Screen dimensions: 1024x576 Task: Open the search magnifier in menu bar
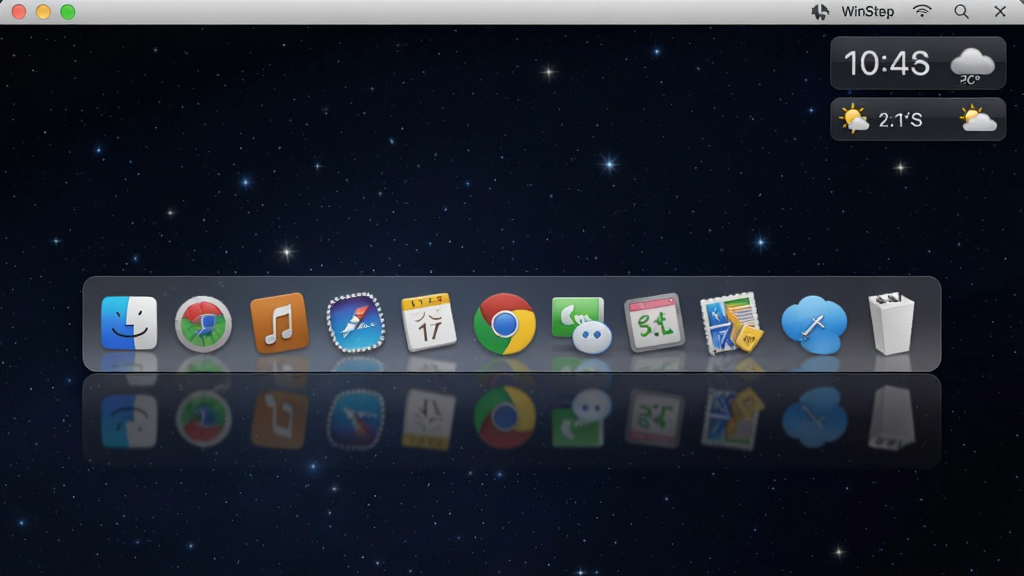tap(961, 12)
